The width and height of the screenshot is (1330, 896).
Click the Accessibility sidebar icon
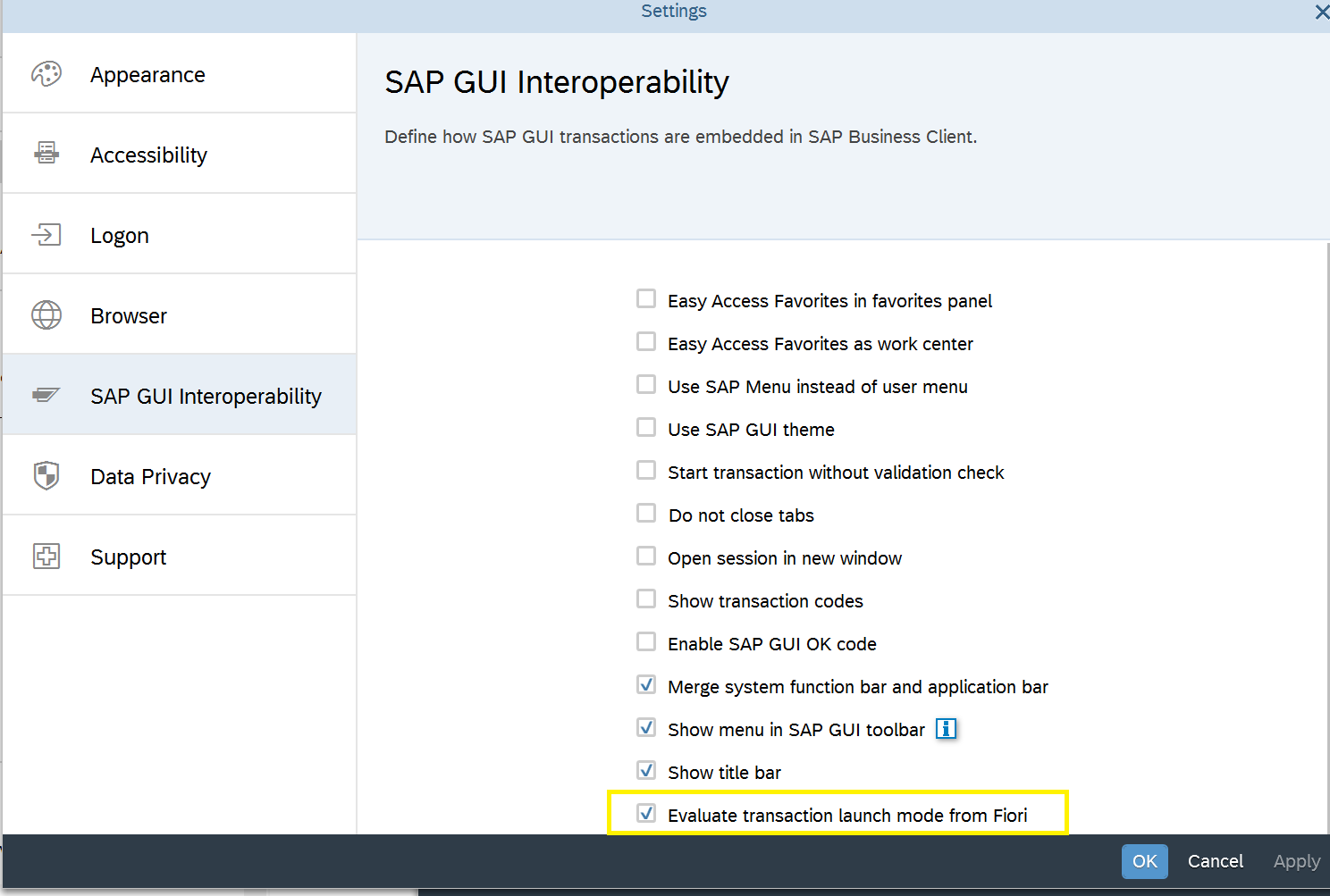click(x=46, y=154)
